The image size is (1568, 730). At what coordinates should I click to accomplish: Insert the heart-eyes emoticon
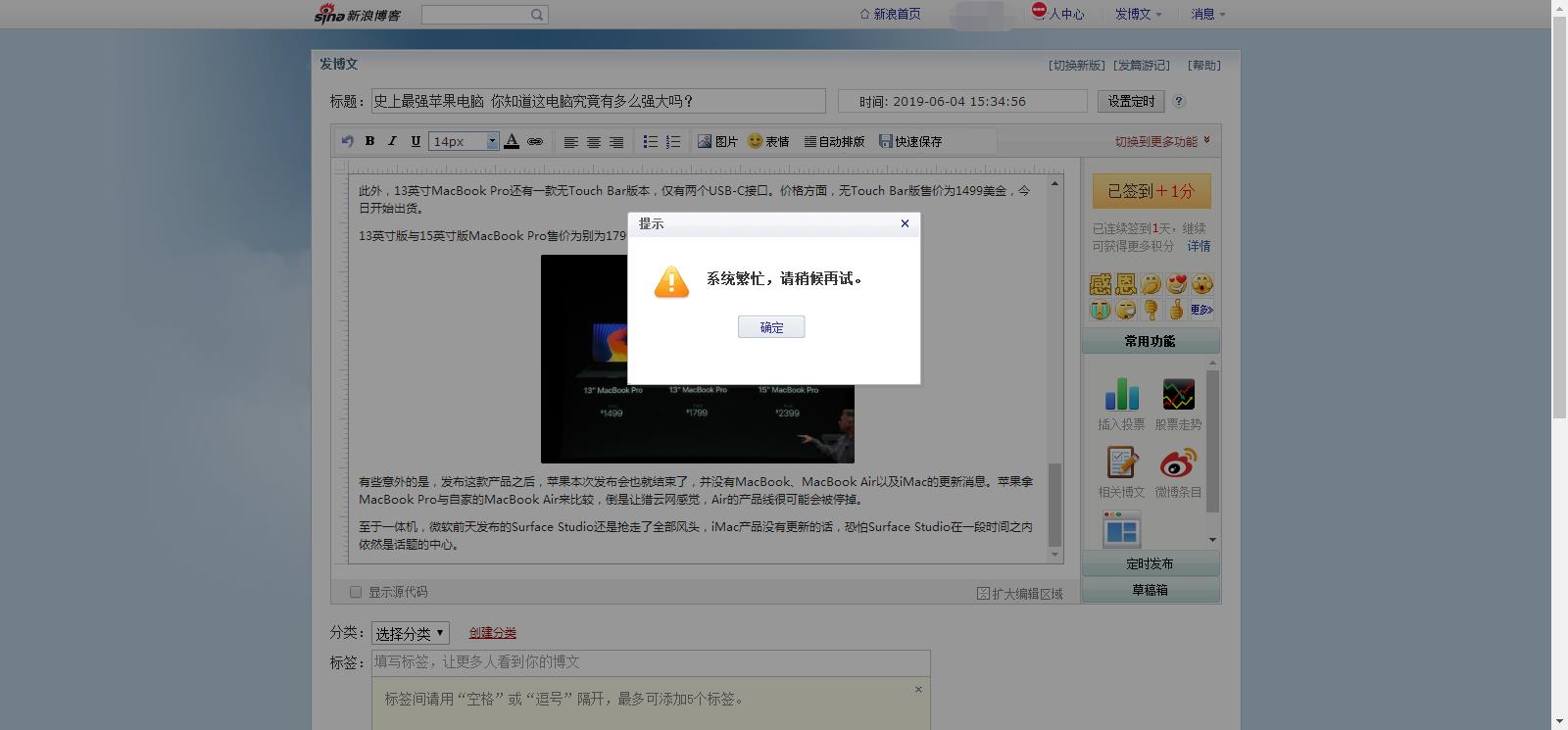coord(1177,284)
